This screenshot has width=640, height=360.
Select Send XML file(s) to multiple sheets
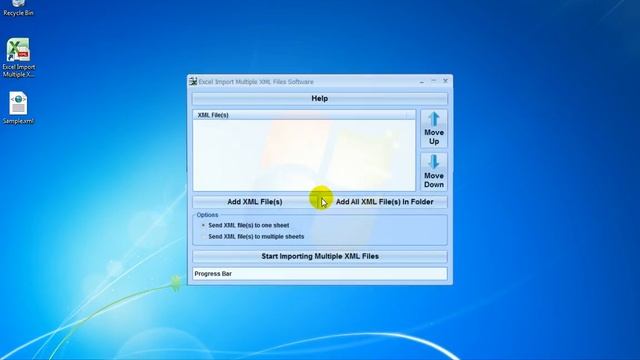(253, 237)
